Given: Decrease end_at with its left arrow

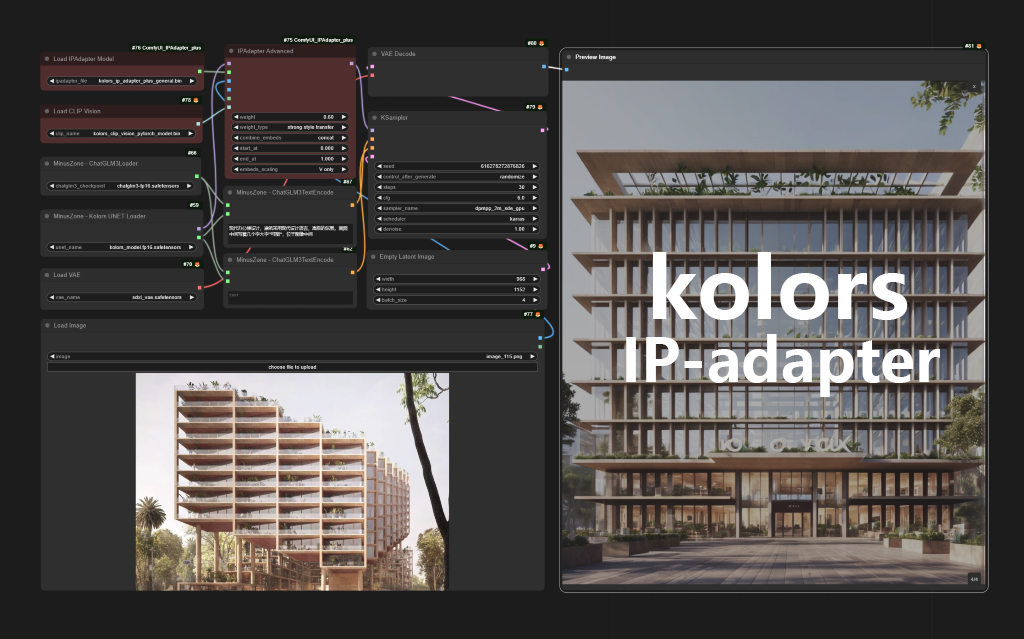Looking at the screenshot, I should (x=236, y=159).
